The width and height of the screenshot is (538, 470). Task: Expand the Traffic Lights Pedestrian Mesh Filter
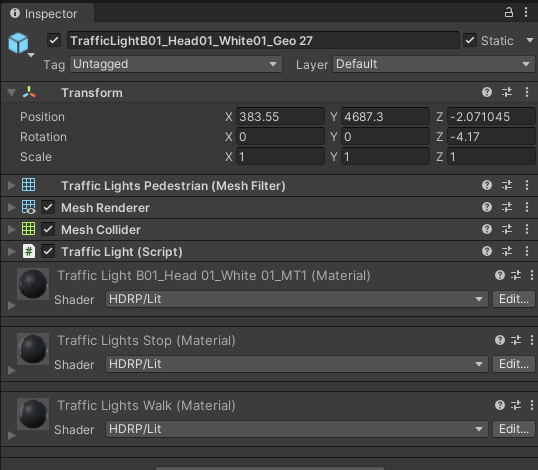click(x=12, y=186)
